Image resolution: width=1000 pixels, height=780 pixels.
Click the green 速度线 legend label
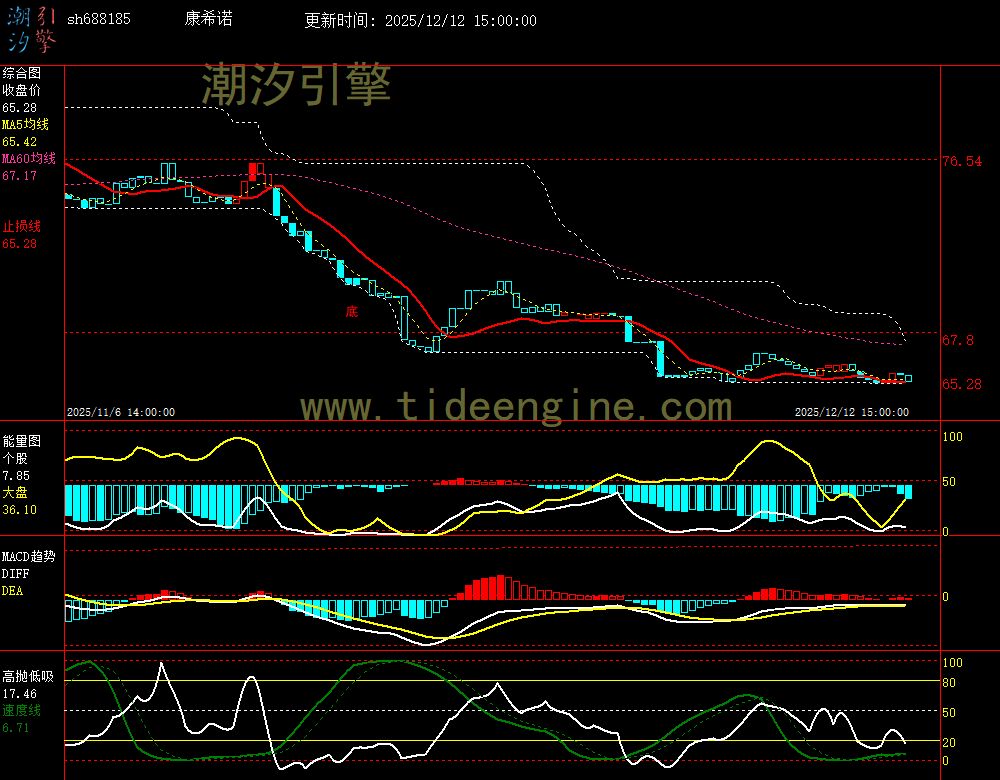[21, 710]
